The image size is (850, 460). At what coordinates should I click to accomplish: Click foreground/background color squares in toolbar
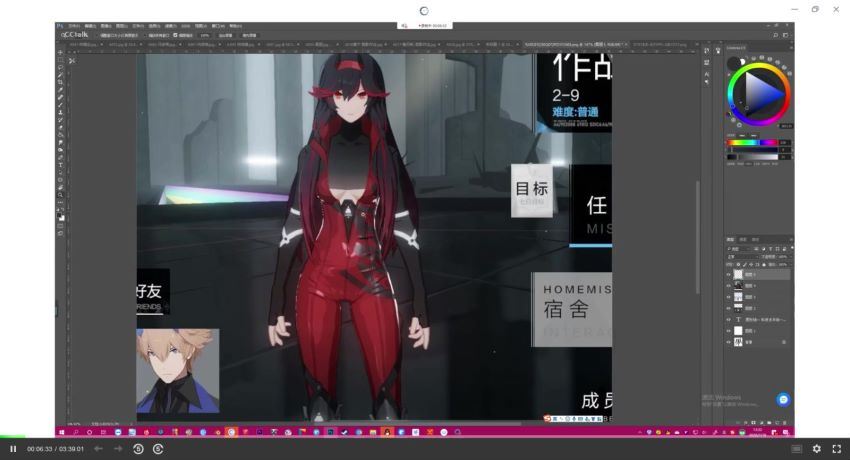pyautogui.click(x=60, y=217)
